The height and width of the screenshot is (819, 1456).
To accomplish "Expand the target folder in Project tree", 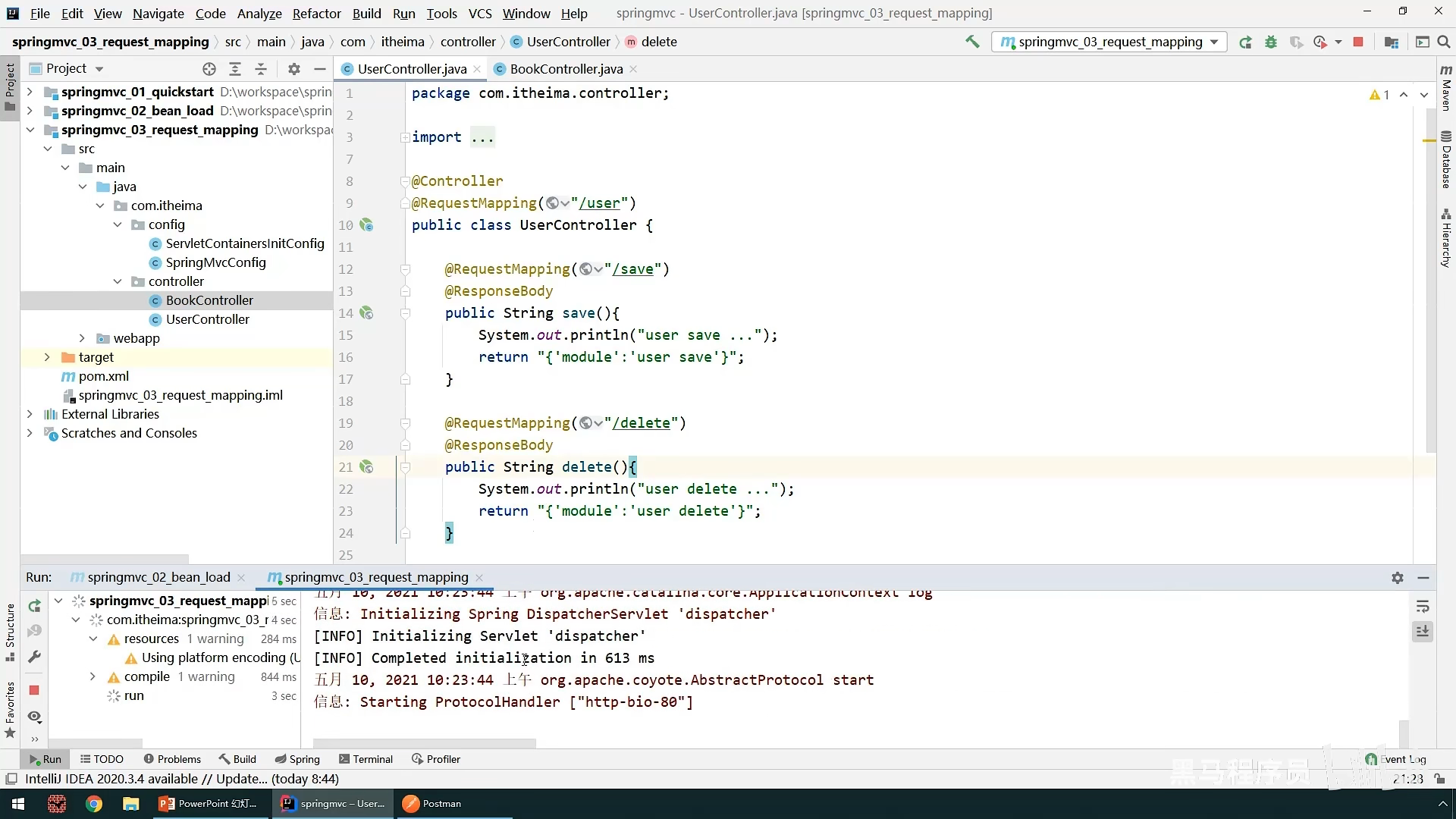I will [x=47, y=357].
